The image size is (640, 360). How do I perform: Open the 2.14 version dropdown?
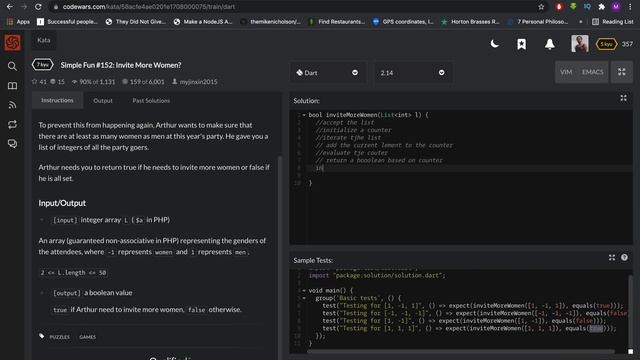pyautogui.click(x=412, y=73)
